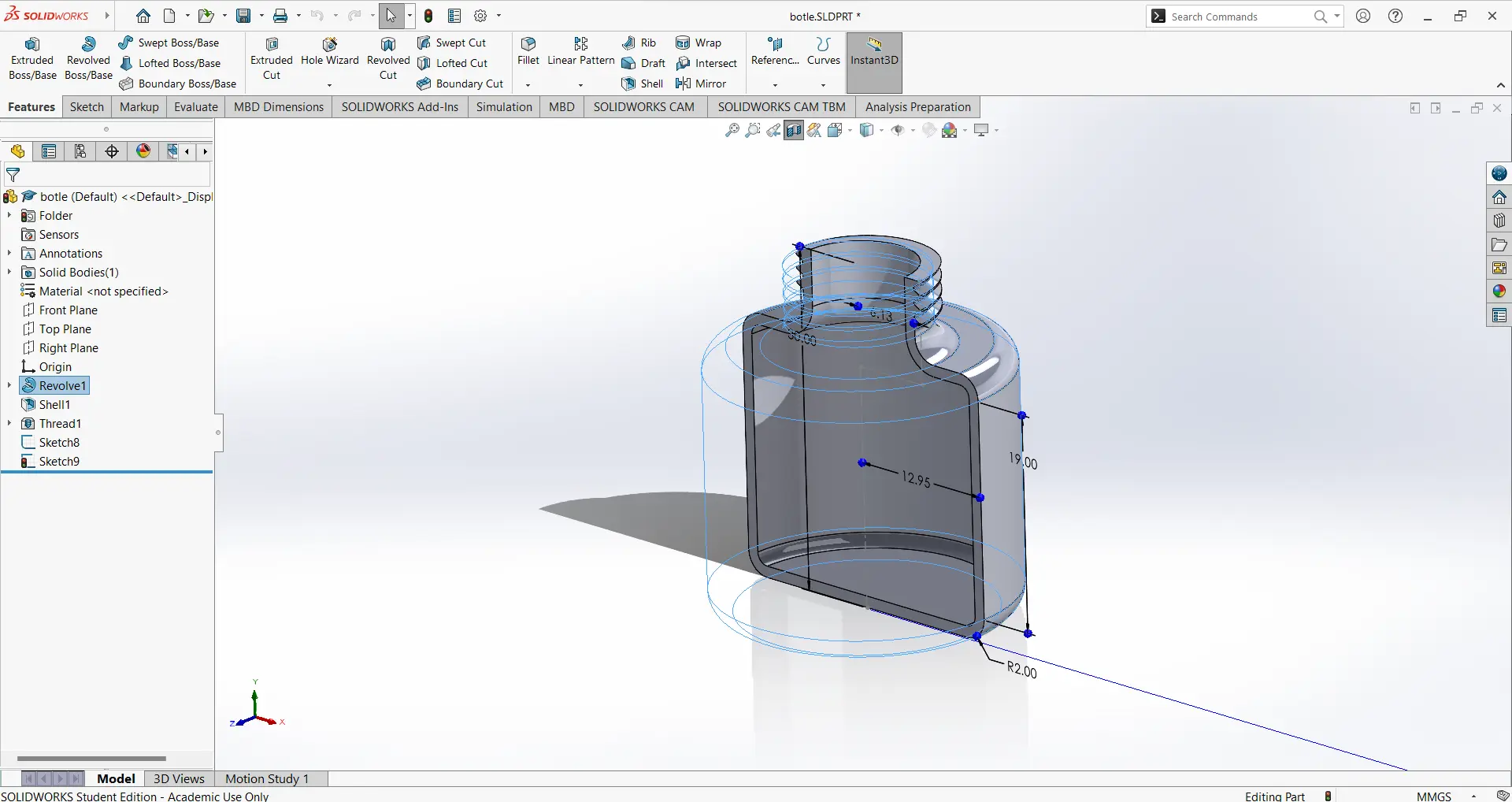This screenshot has width=1512, height=802.
Task: Click the Linear Pattern tool
Action: click(581, 52)
